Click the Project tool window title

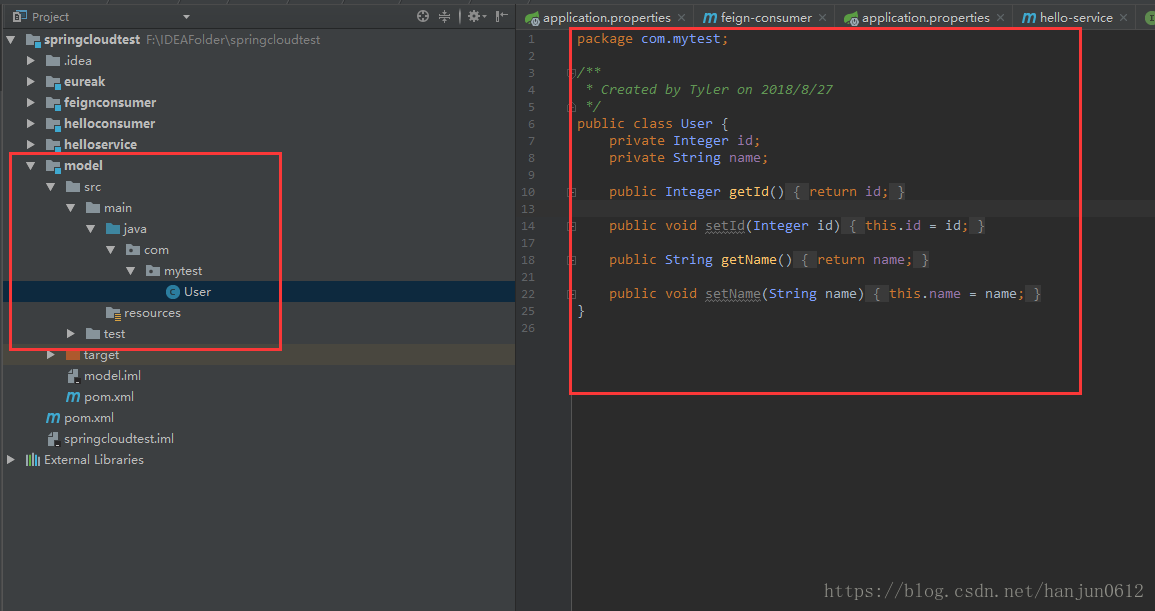pyautogui.click(x=50, y=17)
